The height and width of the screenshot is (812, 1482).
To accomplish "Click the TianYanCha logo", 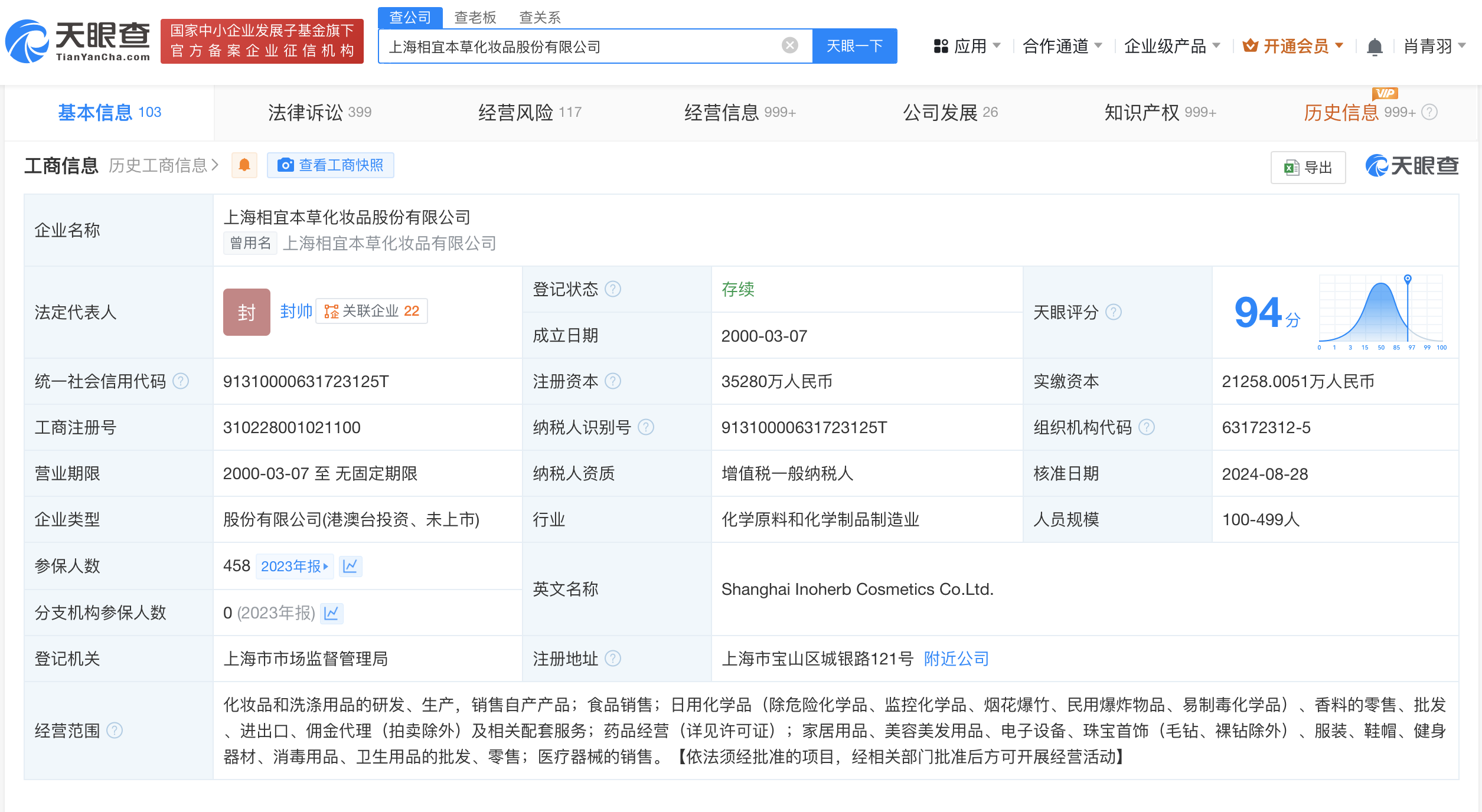I will (78, 41).
